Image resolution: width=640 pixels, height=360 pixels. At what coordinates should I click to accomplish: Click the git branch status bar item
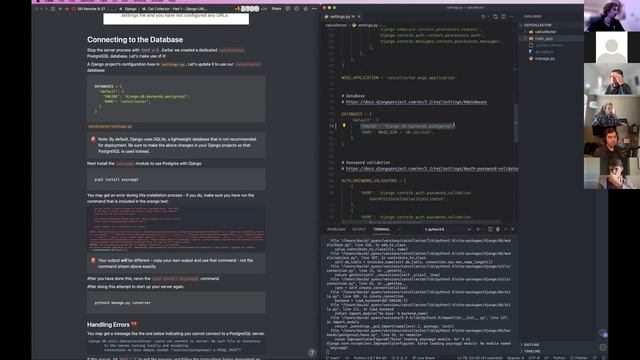tap(333, 358)
